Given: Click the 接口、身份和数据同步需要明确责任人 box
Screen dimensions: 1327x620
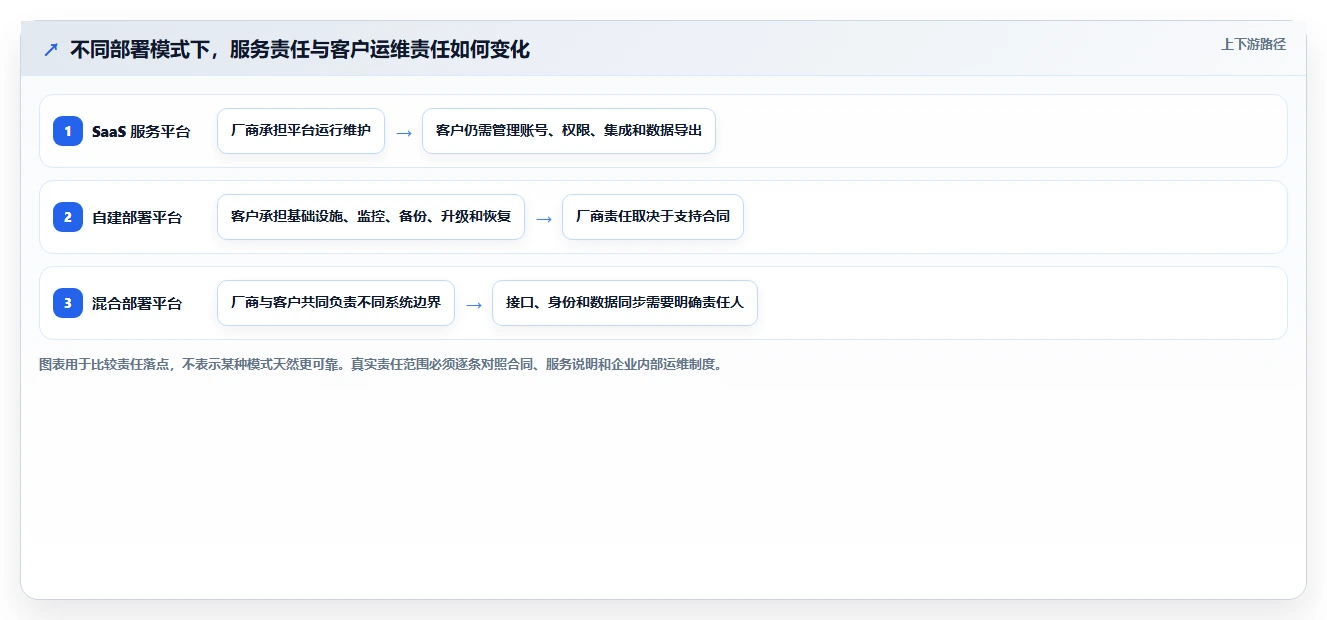Looking at the screenshot, I should click(x=625, y=303).
